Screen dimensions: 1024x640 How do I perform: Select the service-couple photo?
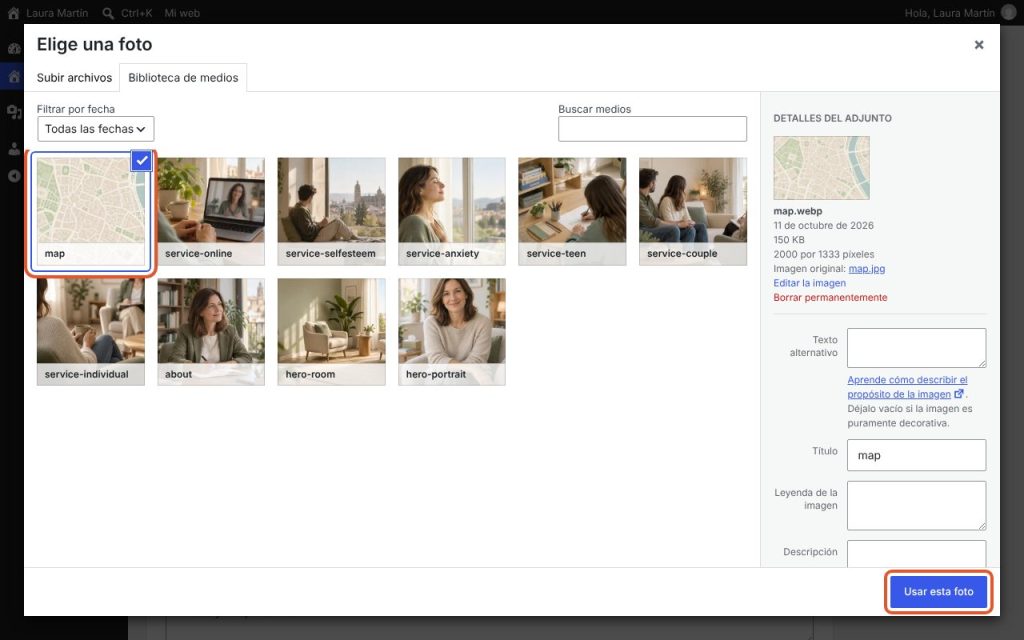[x=693, y=212]
